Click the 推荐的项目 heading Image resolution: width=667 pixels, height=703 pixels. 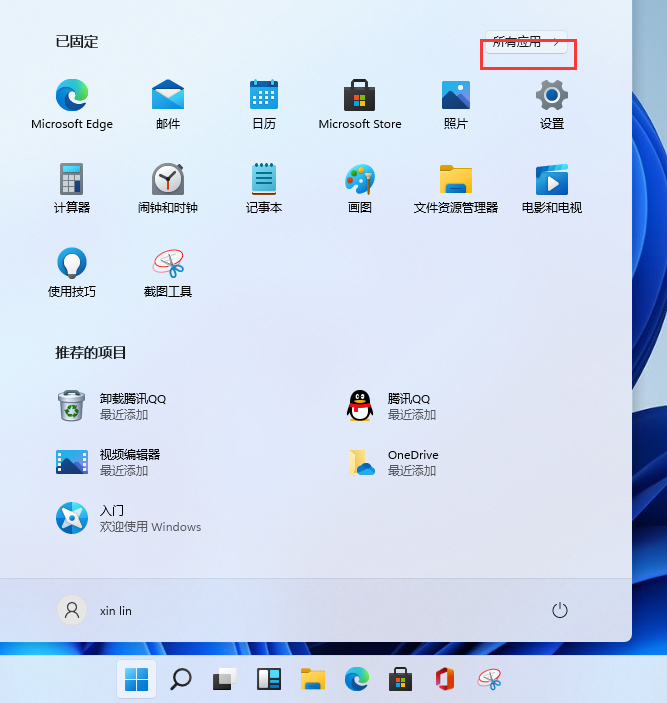[91, 352]
